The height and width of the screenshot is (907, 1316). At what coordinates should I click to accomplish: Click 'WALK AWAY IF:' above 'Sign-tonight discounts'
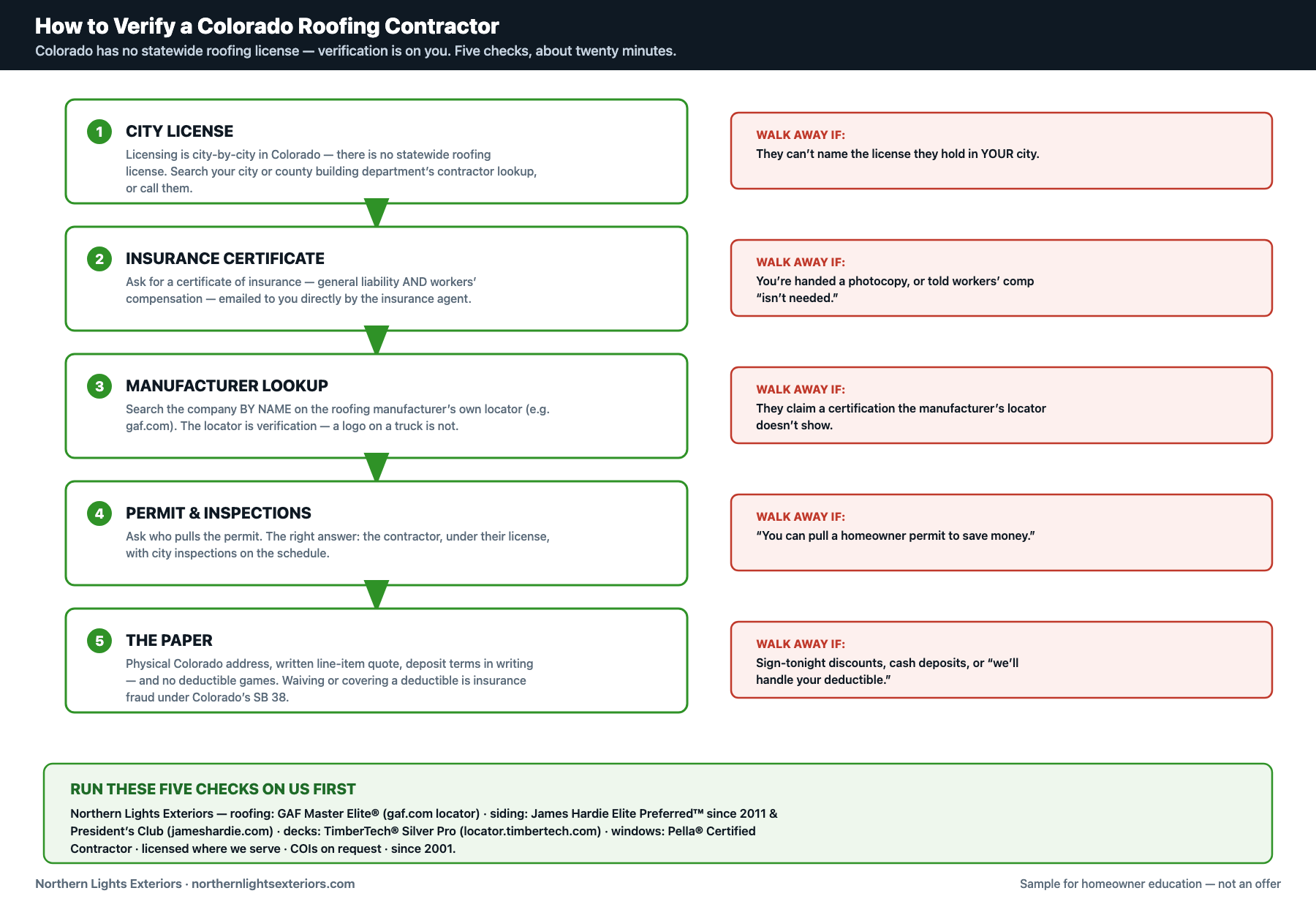tap(801, 644)
